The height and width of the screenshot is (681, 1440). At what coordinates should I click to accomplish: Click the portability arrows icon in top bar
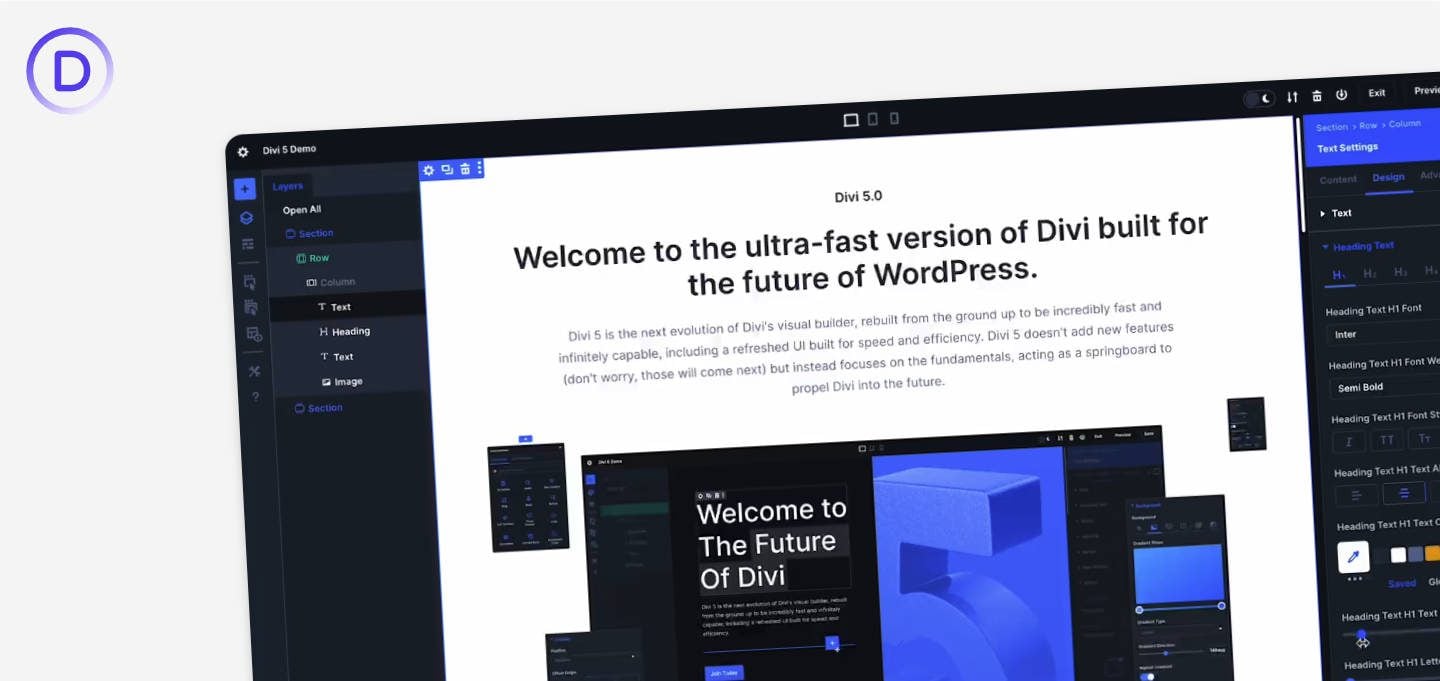1292,97
